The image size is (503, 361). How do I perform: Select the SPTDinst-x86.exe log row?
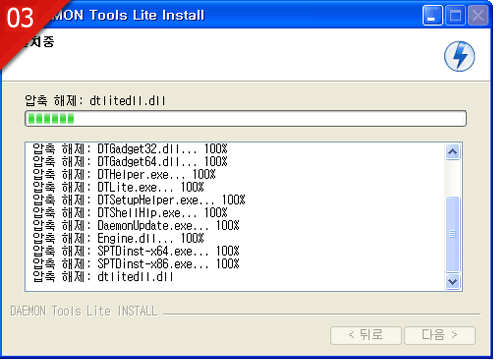pos(136,264)
